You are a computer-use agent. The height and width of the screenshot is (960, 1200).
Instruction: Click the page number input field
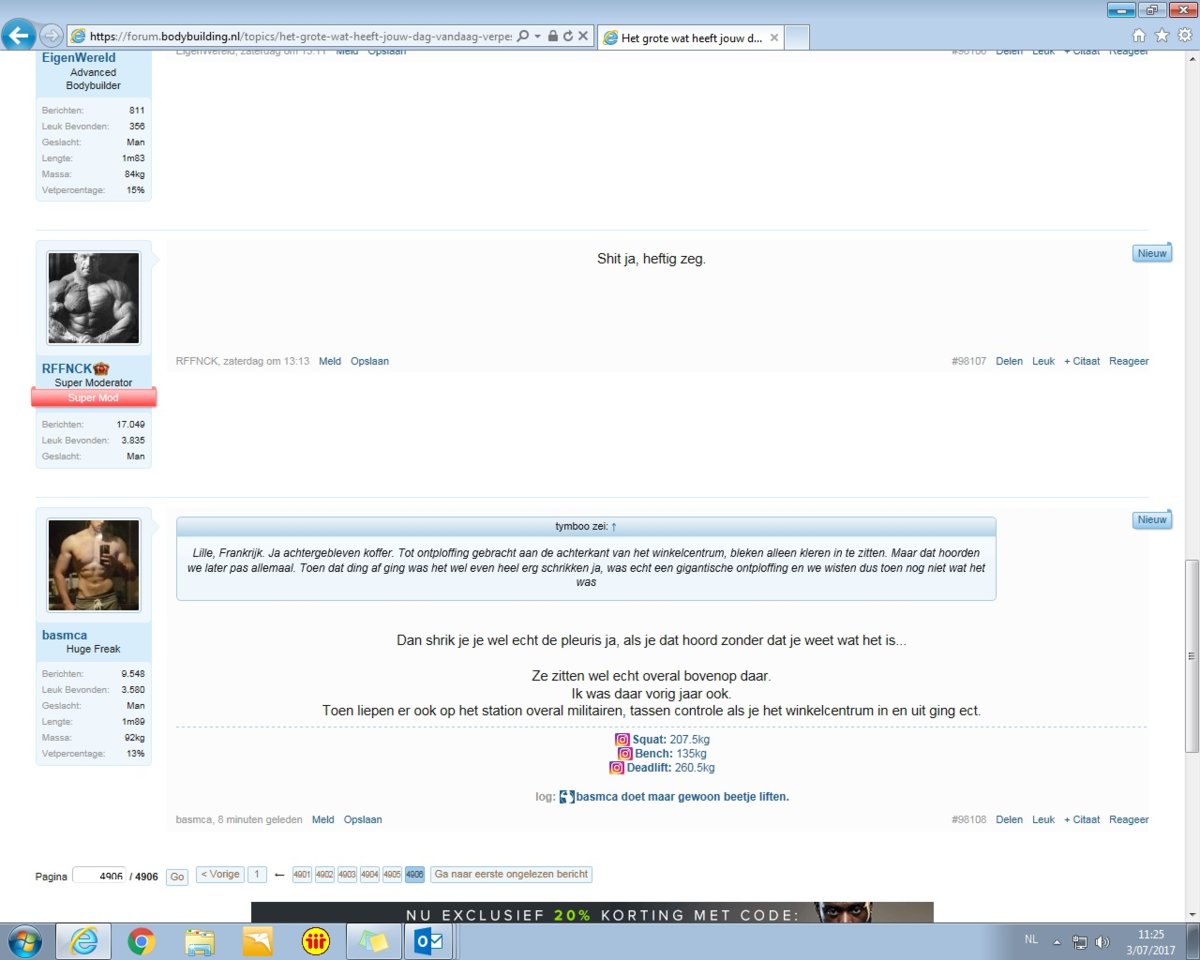pos(99,876)
